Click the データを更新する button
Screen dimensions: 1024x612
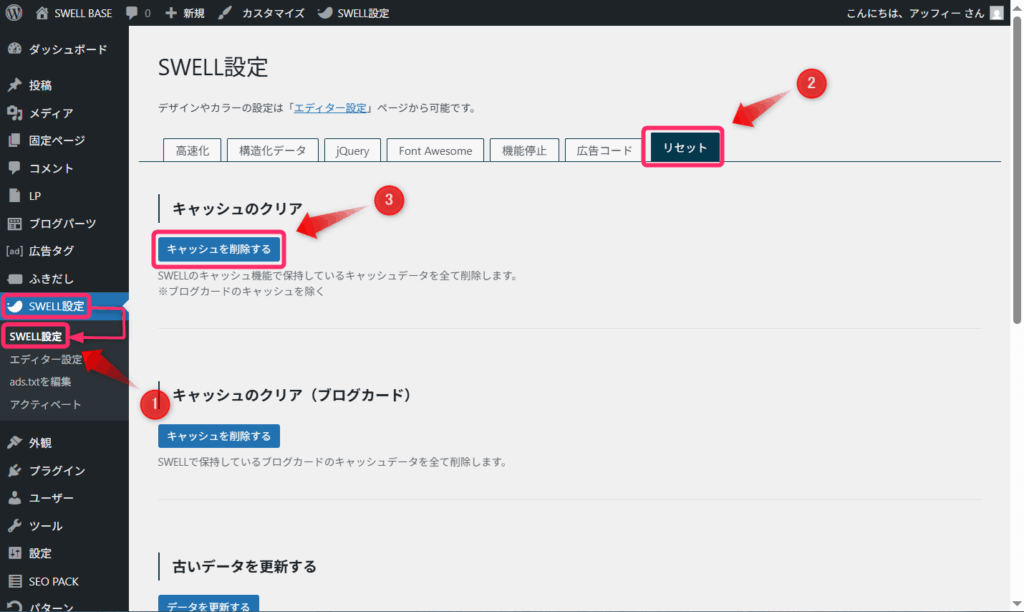point(208,604)
